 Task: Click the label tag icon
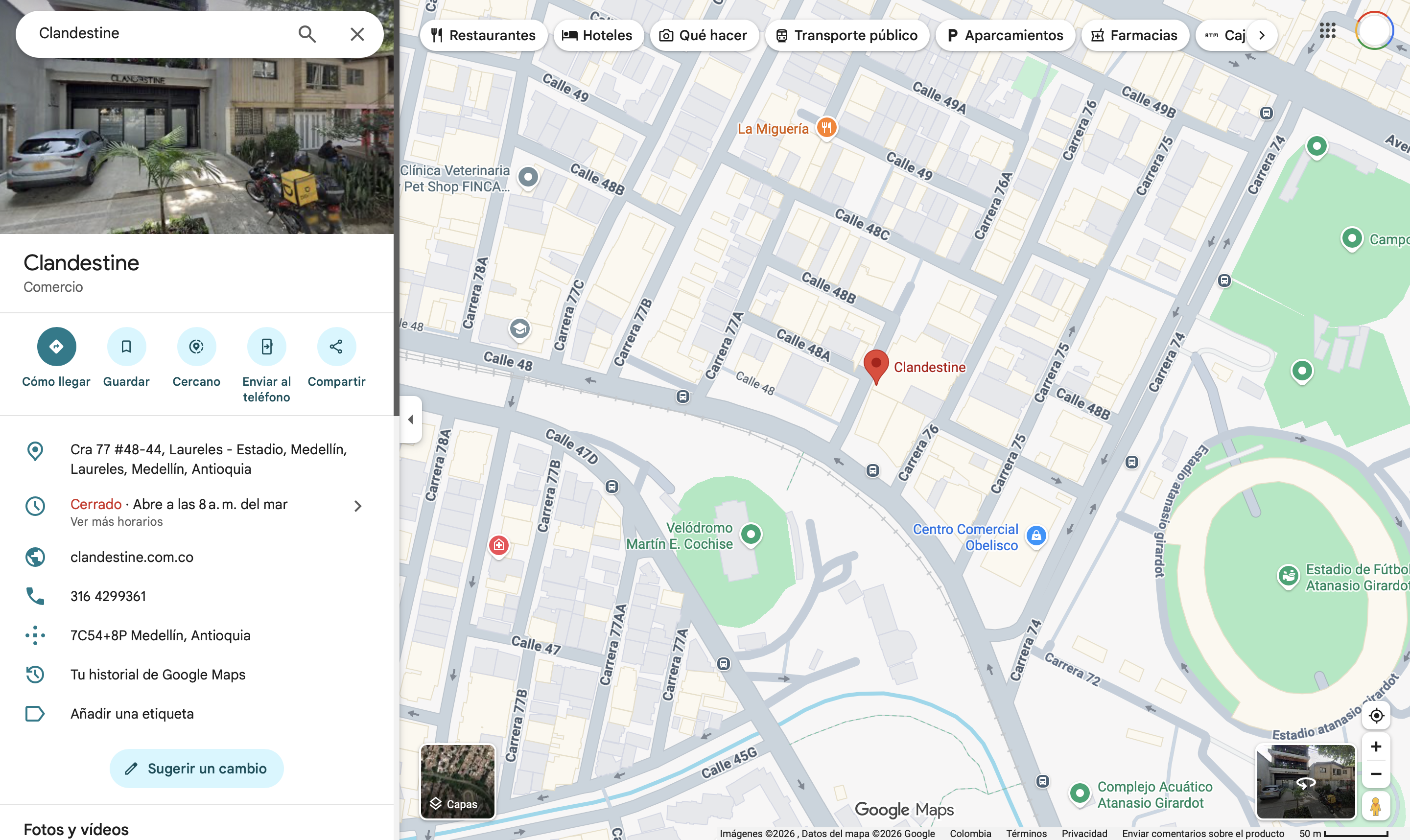(x=35, y=714)
